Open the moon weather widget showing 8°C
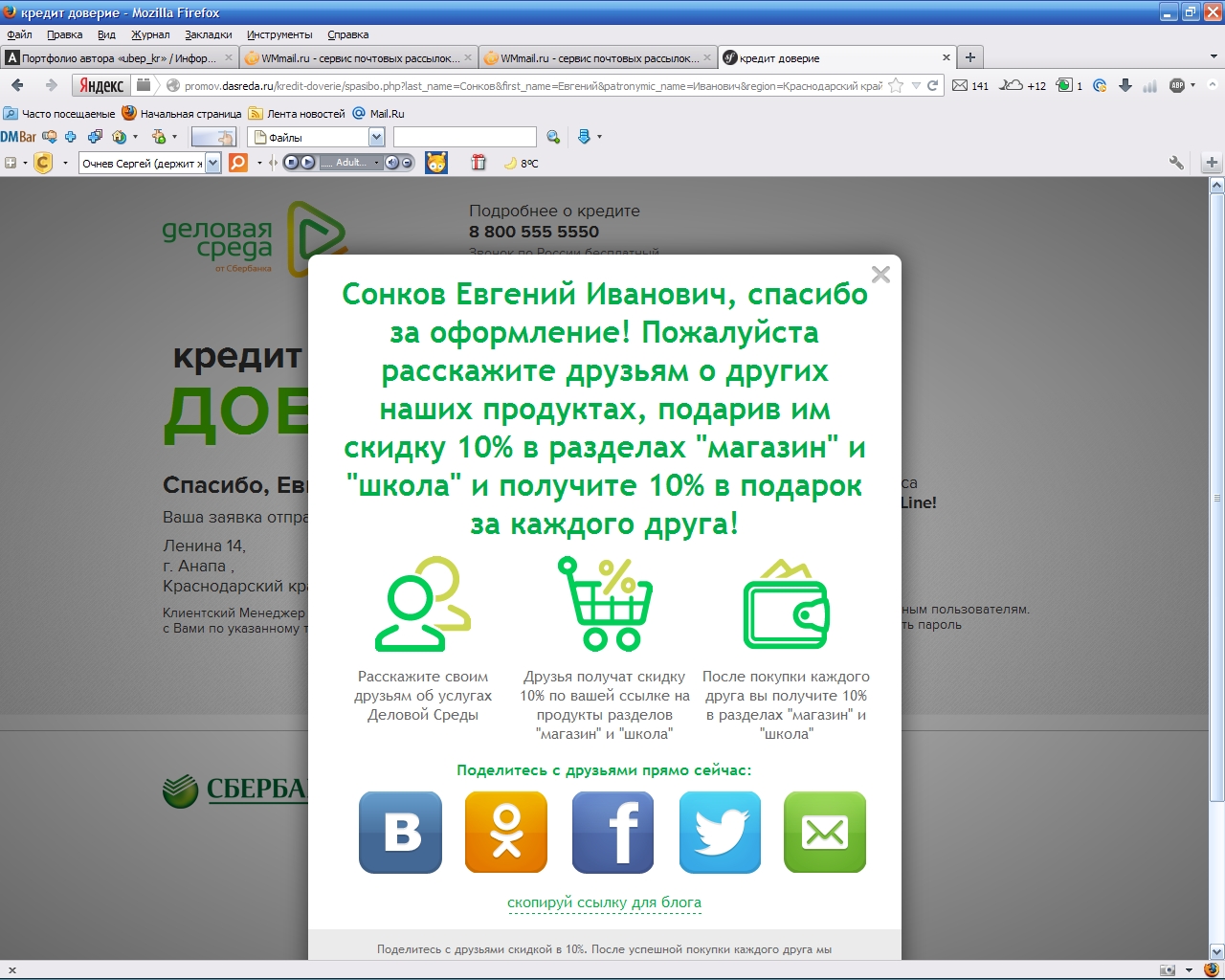1225x980 pixels. pos(522,163)
